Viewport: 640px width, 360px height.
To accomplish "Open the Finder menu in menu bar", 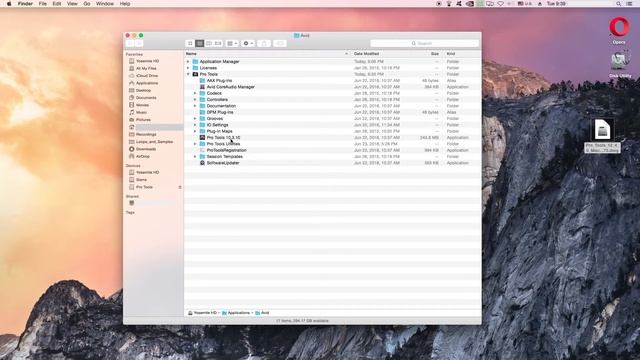I will 25,4.
